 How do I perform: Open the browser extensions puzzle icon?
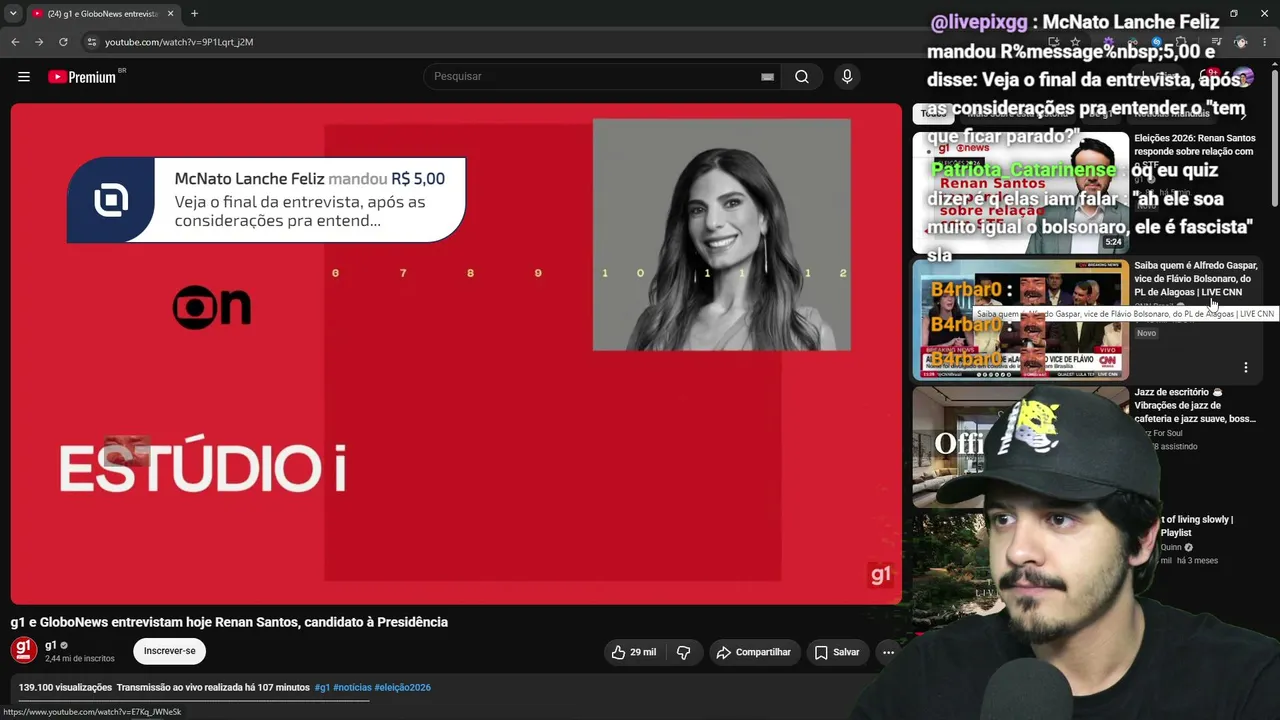(1181, 42)
